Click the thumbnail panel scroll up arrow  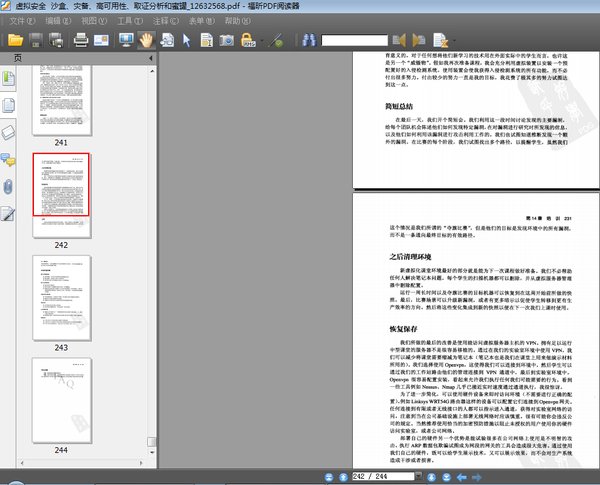point(152,71)
